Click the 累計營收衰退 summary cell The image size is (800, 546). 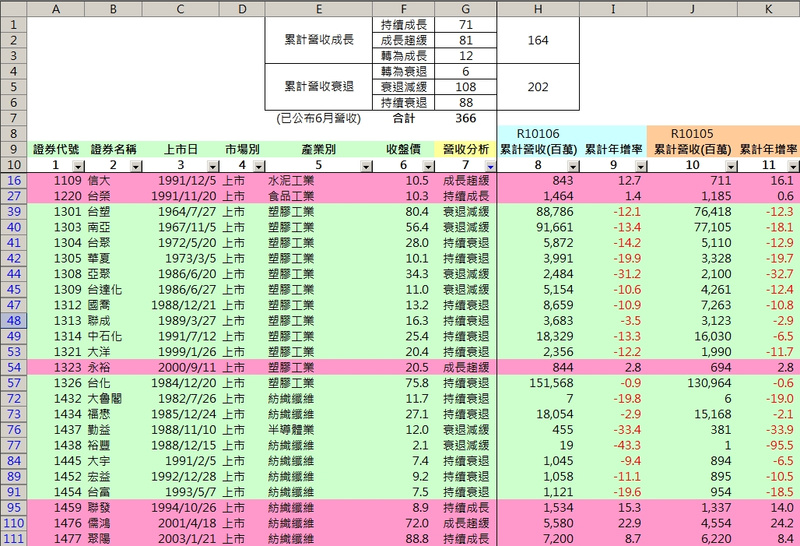point(319,87)
